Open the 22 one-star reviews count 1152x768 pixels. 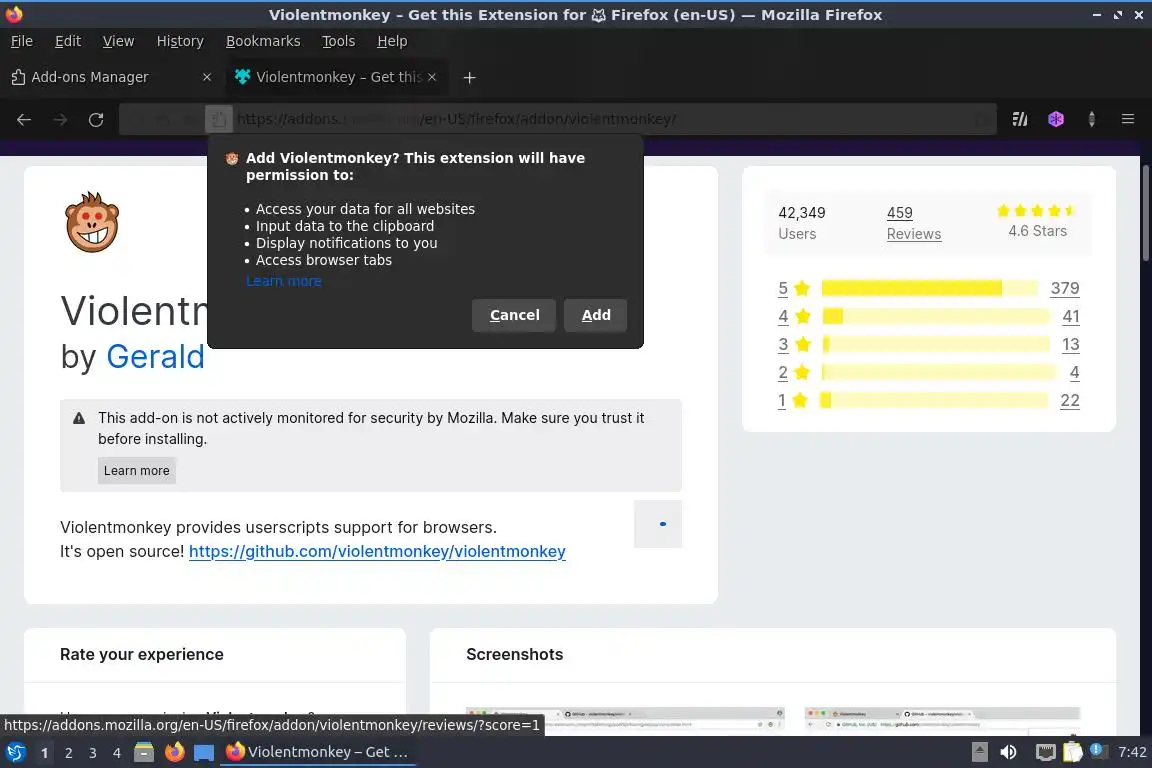pos(1070,401)
